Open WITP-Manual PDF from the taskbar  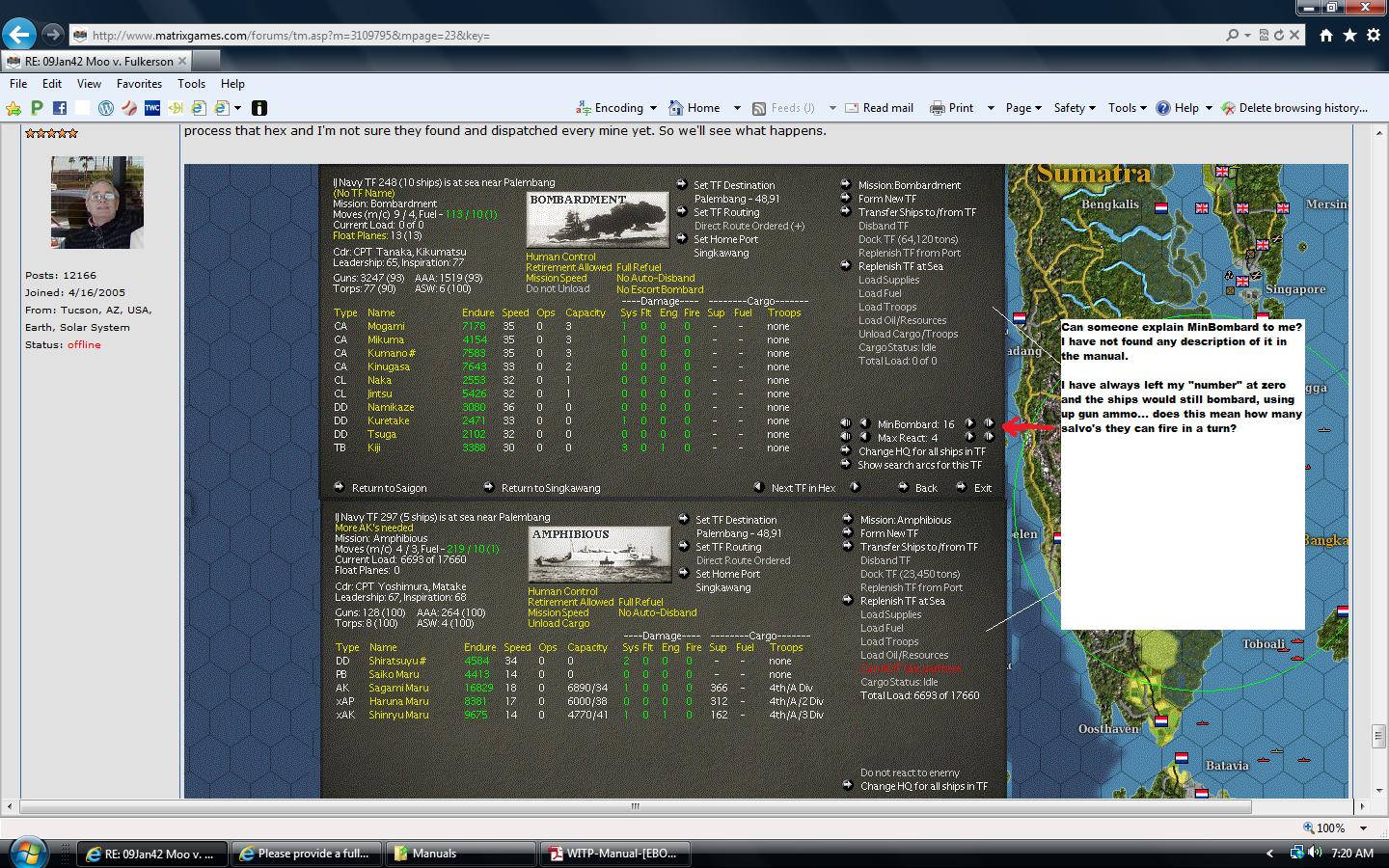[613, 854]
